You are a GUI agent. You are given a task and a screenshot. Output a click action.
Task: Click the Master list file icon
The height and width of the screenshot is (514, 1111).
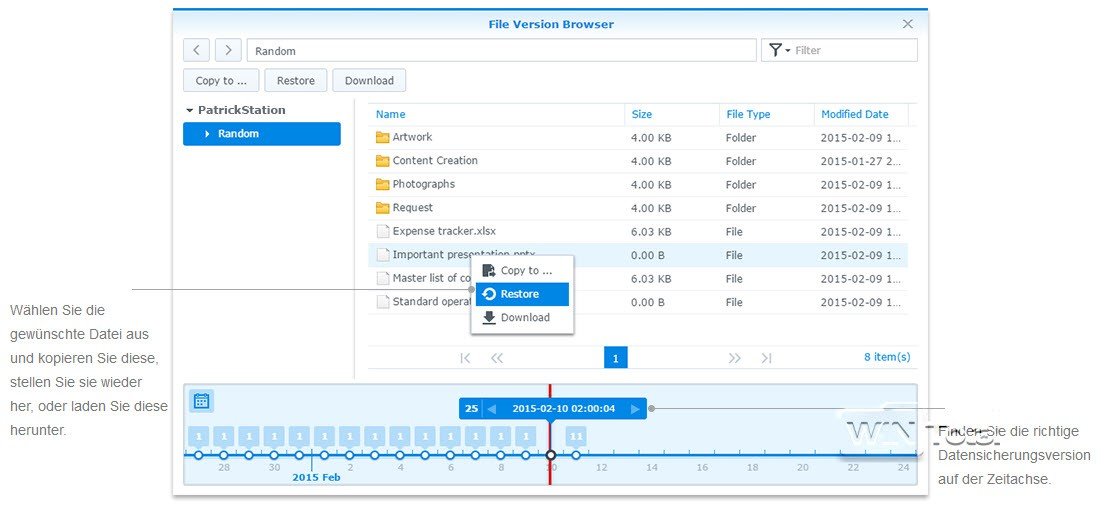[383, 278]
